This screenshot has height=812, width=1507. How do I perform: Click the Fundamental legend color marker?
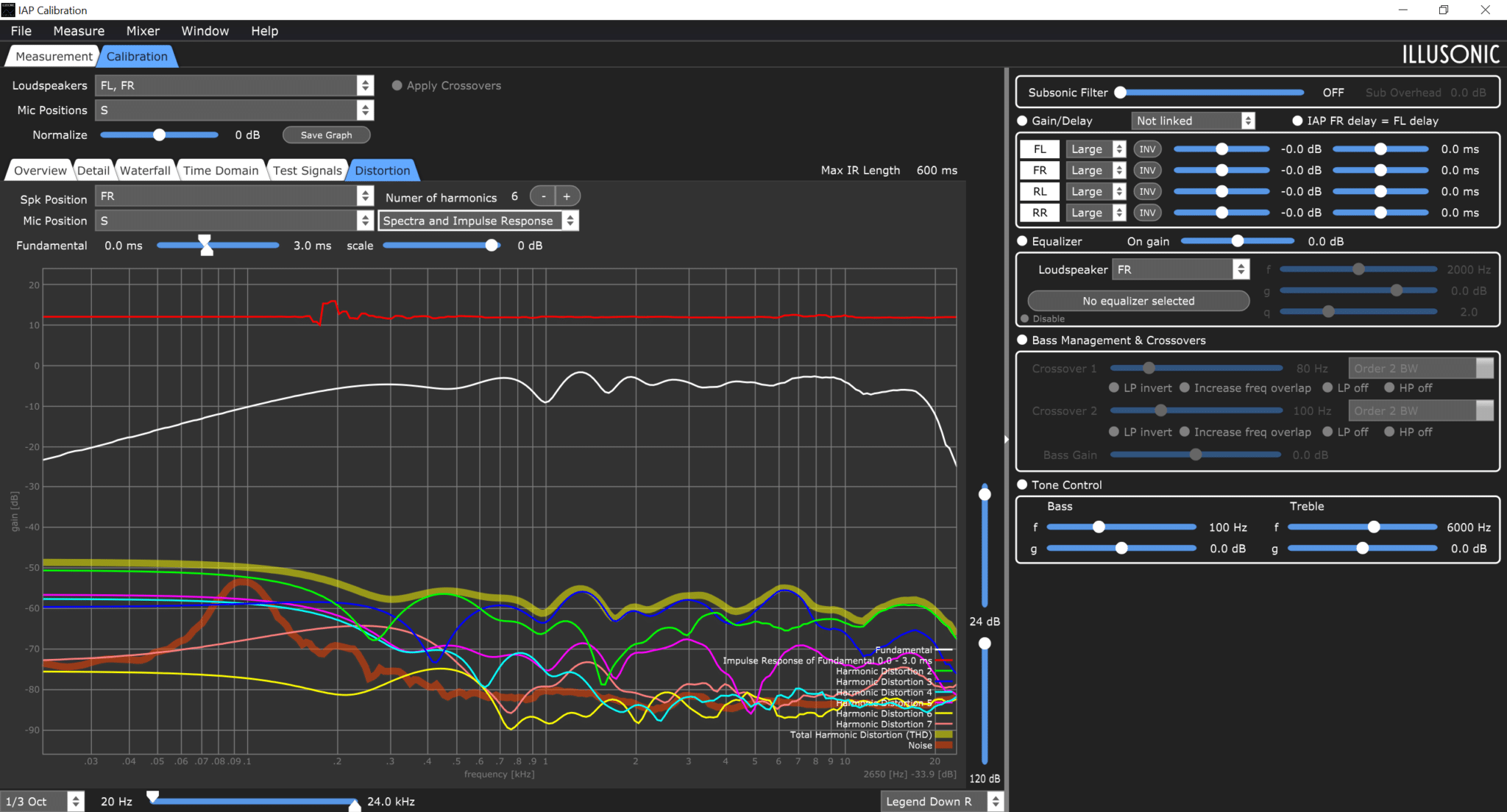(944, 650)
